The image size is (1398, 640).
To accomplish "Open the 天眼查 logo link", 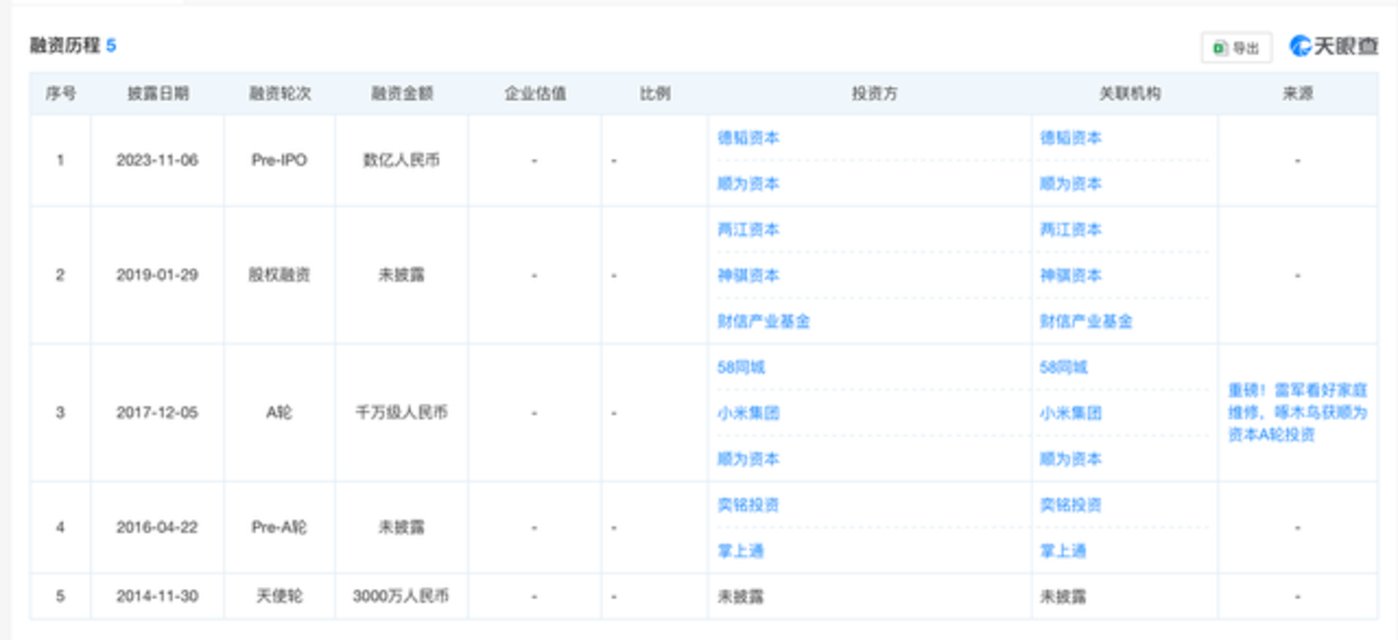I will (1333, 46).
